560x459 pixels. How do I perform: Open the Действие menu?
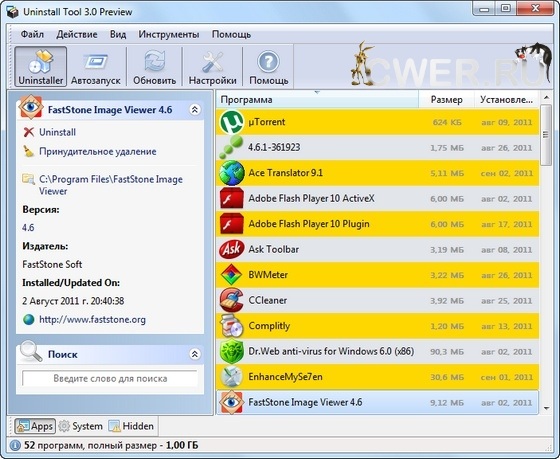pos(77,35)
